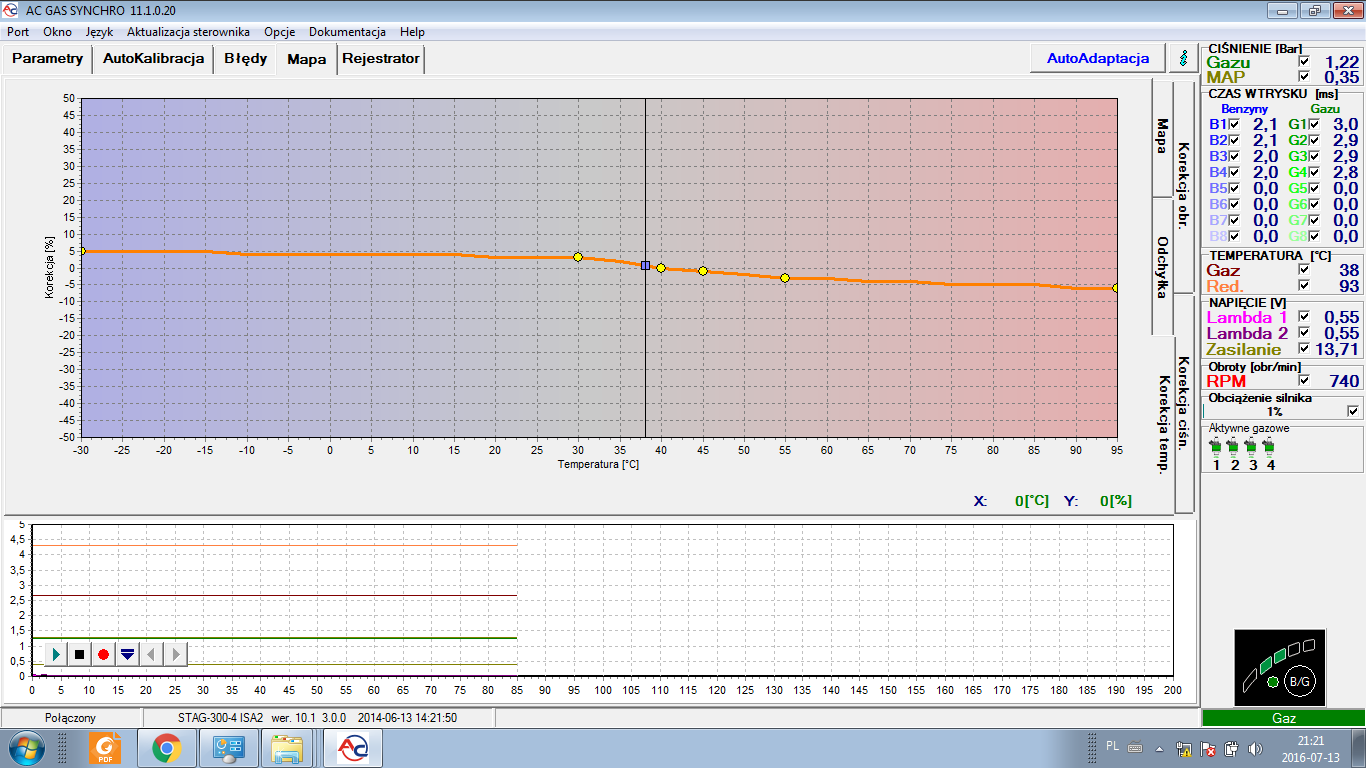Toggle the Red. temperature checkbox

tap(1303, 286)
